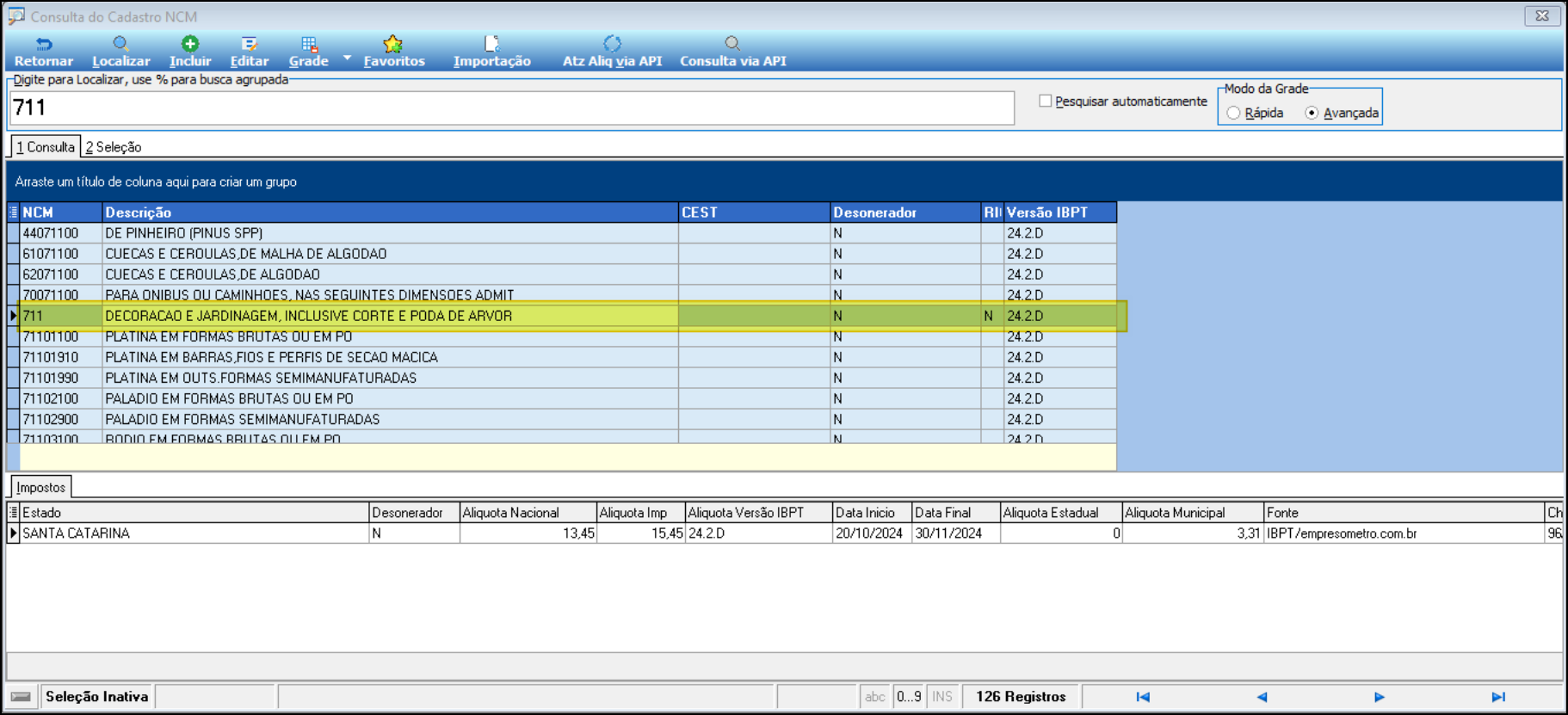1568x715 pixels.
Task: Click the Estado column header
Action: (x=194, y=513)
